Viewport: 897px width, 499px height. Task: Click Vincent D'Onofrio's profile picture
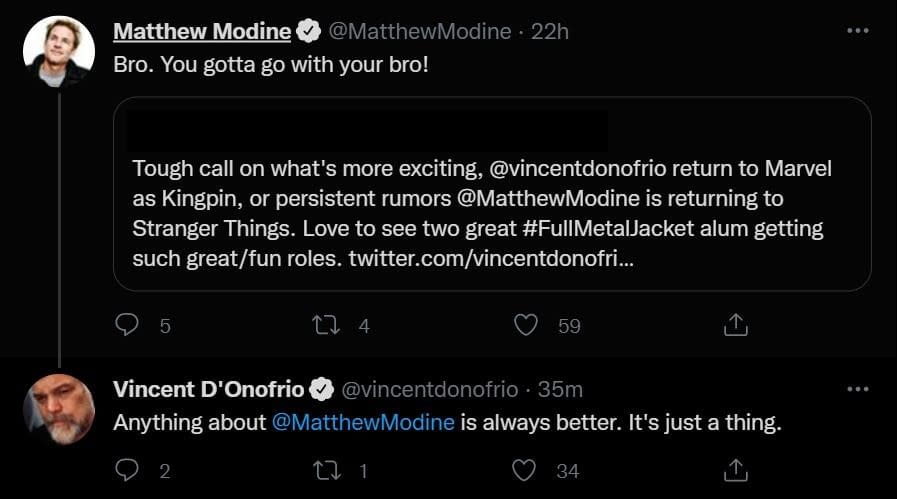58,409
